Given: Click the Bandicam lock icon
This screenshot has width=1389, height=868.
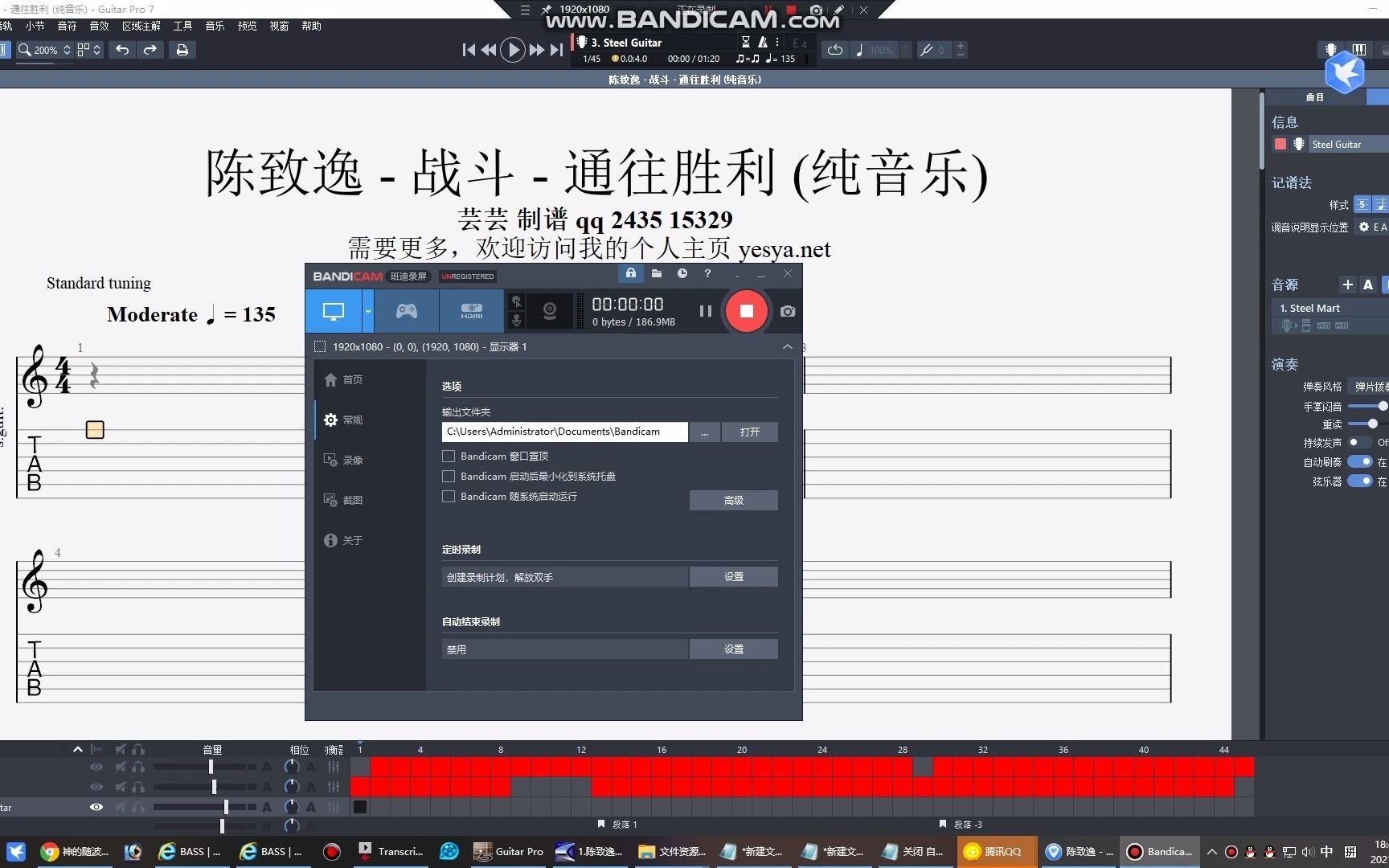Looking at the screenshot, I should coord(631,273).
